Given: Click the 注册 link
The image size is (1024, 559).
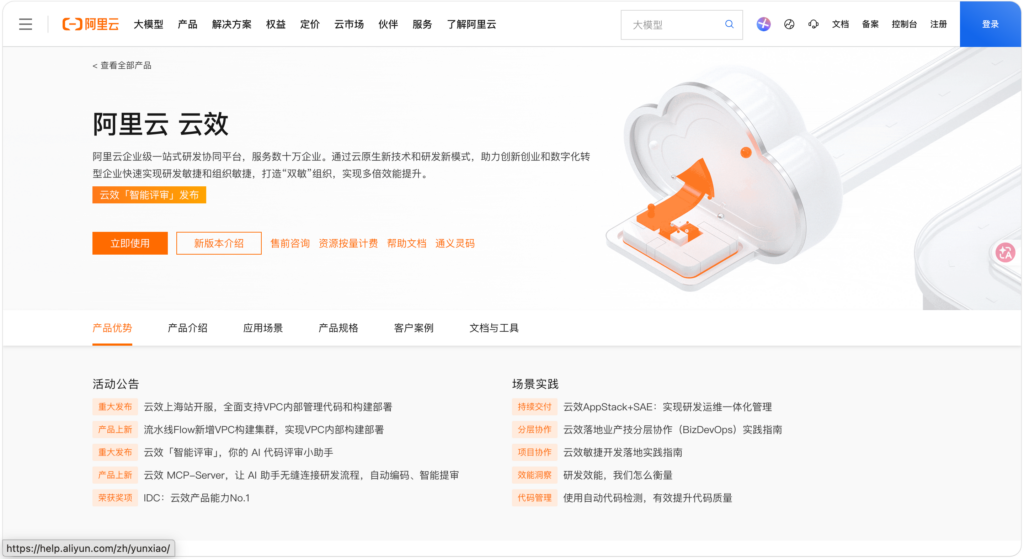Looking at the screenshot, I should (x=938, y=24).
